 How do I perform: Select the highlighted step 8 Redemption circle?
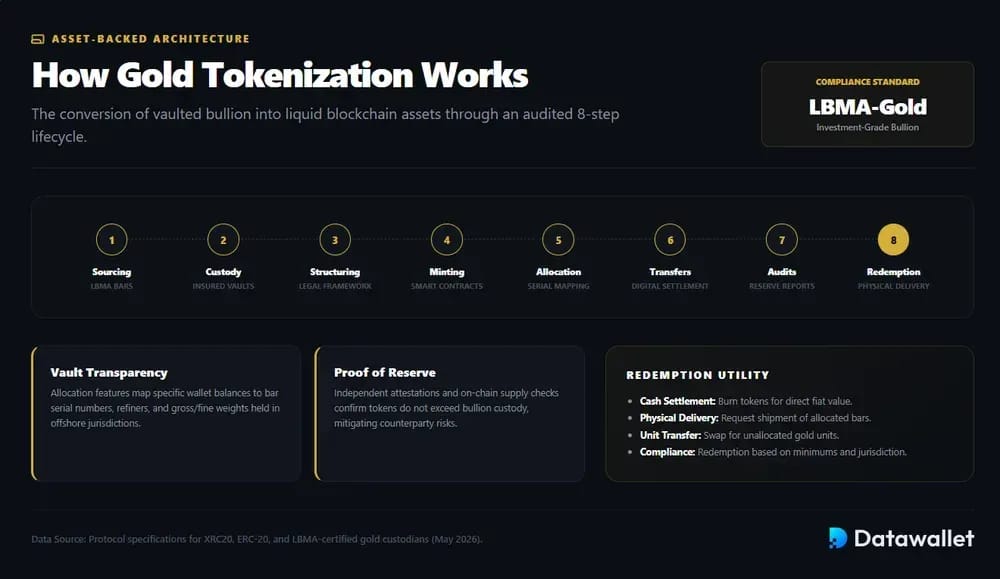[x=893, y=240]
